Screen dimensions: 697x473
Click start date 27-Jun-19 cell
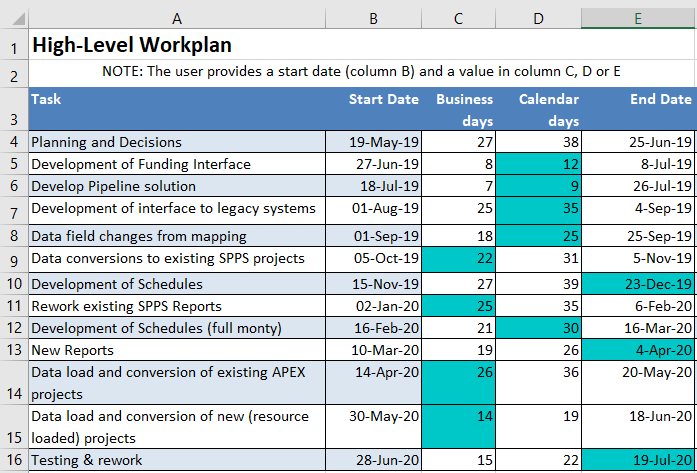[x=374, y=164]
